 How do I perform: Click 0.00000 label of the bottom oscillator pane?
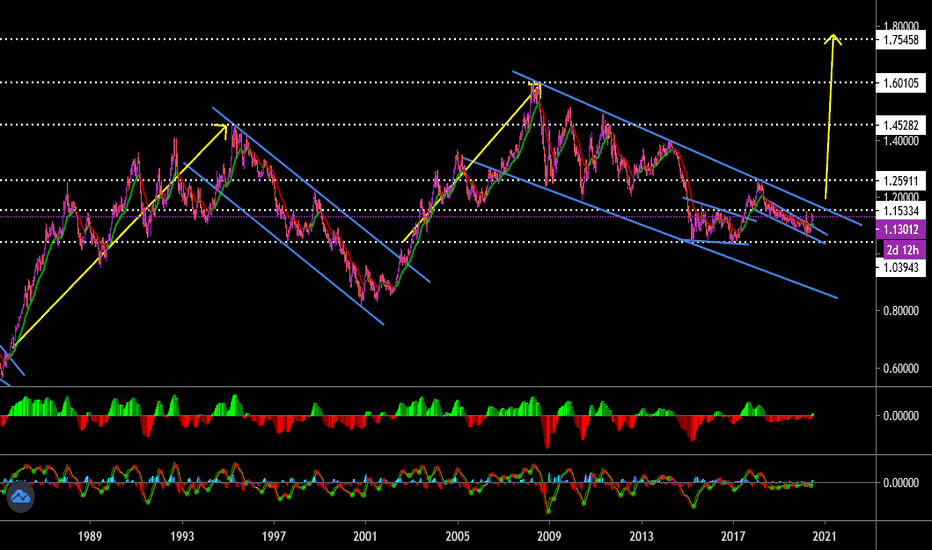901,483
